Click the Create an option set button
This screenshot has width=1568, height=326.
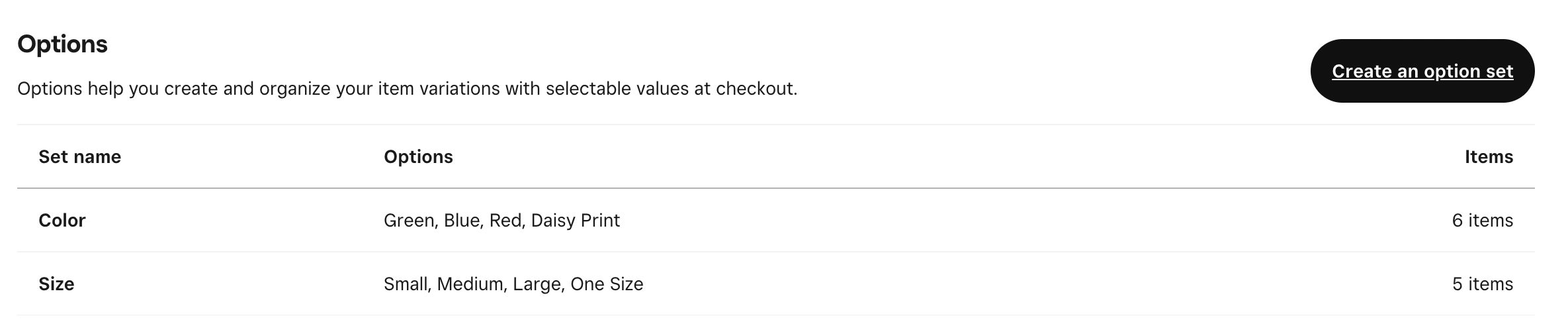click(x=1422, y=71)
